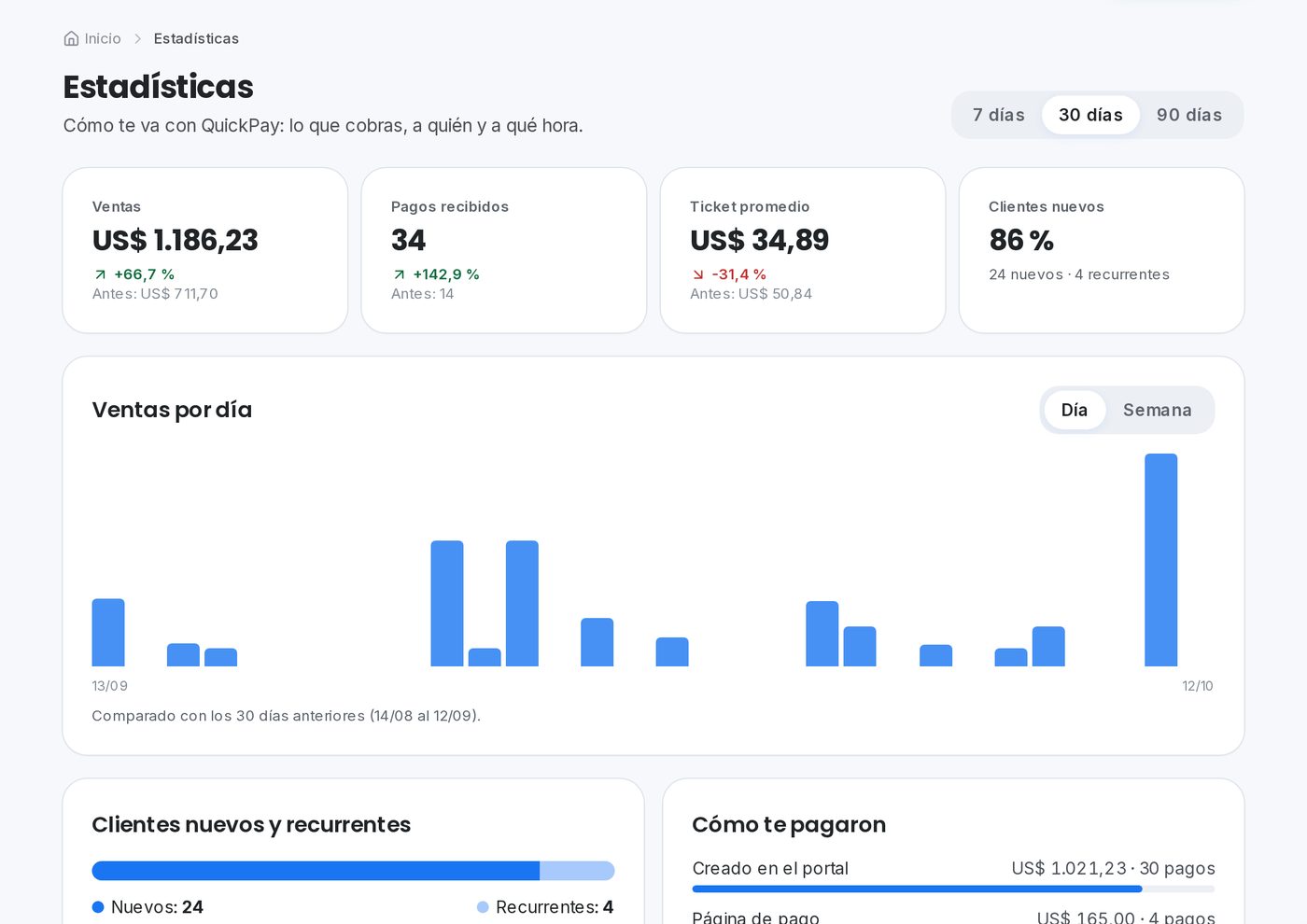Click the Ventas por día heading
The height and width of the screenshot is (924, 1307).
tap(172, 410)
